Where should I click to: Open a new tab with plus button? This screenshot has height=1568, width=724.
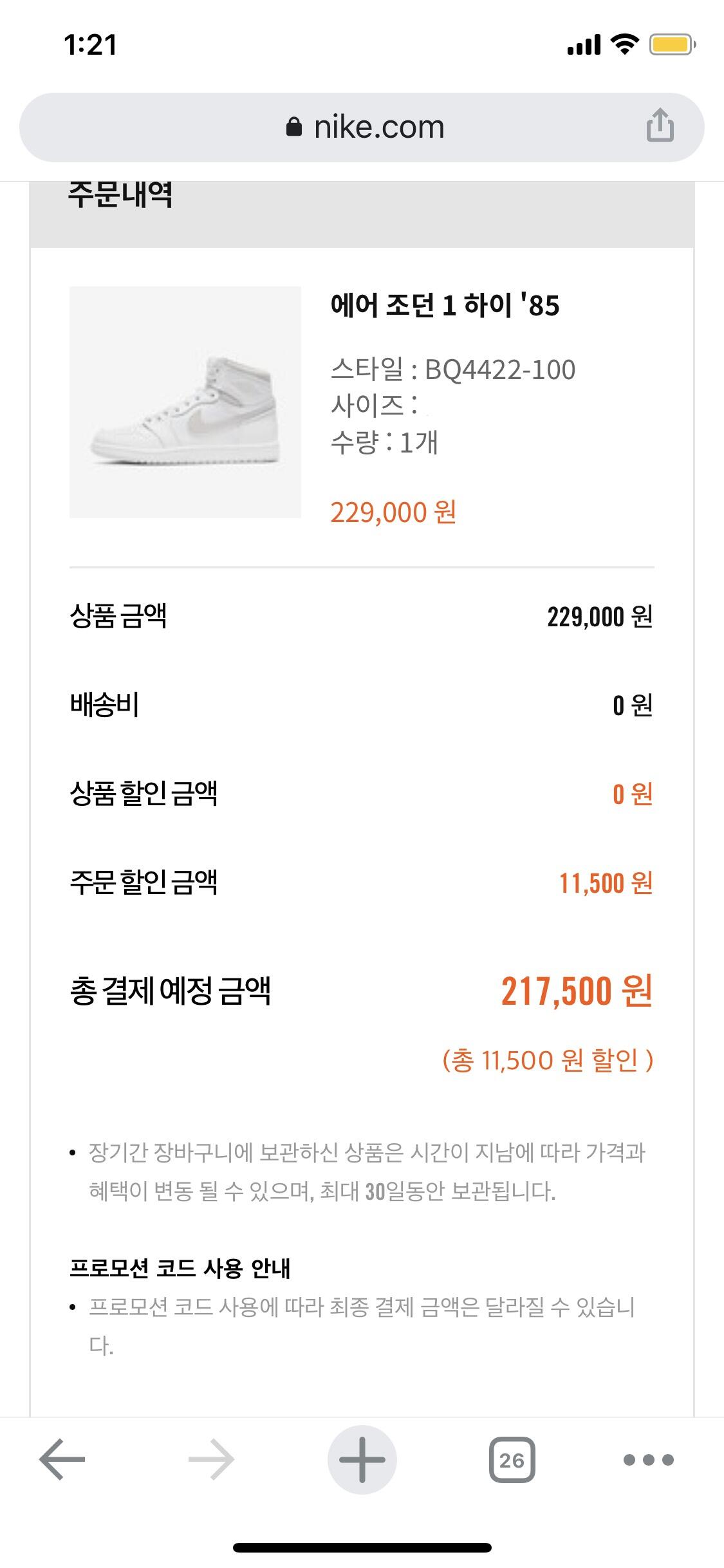point(362,1459)
